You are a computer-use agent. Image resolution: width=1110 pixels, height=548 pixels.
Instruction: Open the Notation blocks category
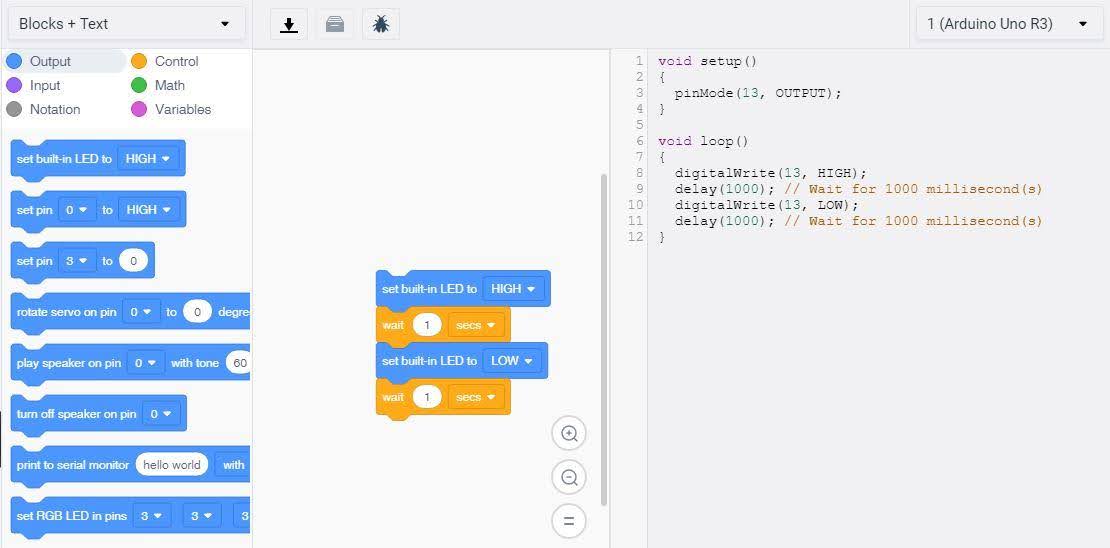click(43, 110)
